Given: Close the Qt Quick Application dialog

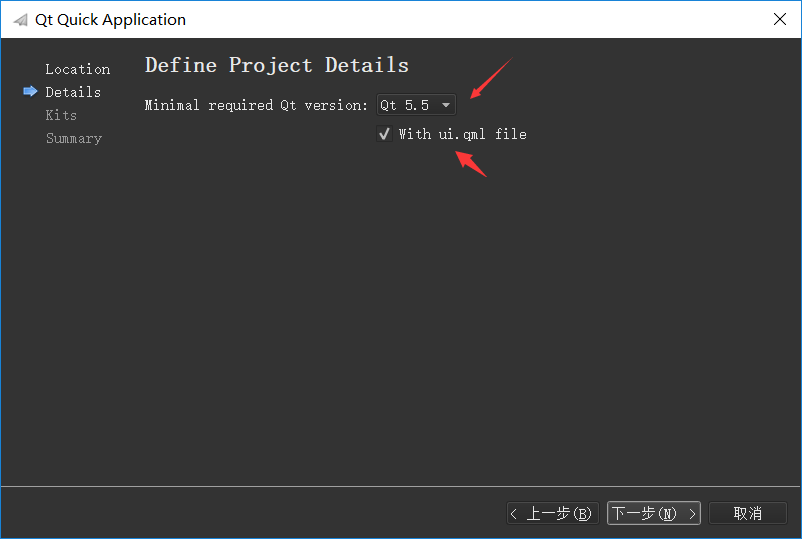Looking at the screenshot, I should pyautogui.click(x=779, y=19).
